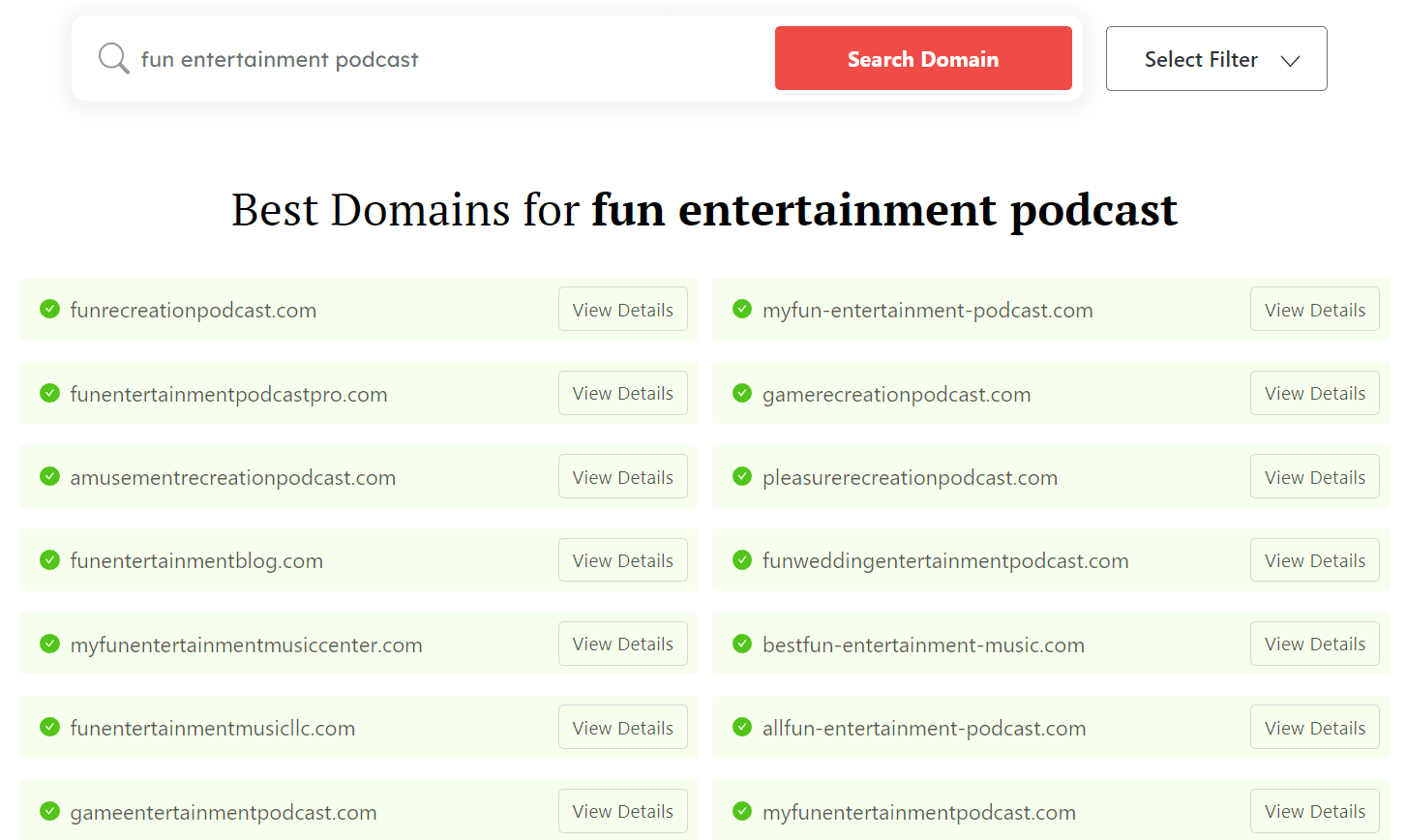Select the domain name gameentertainmentpodcast.com
Image resolution: width=1406 pixels, height=840 pixels.
coord(224,812)
